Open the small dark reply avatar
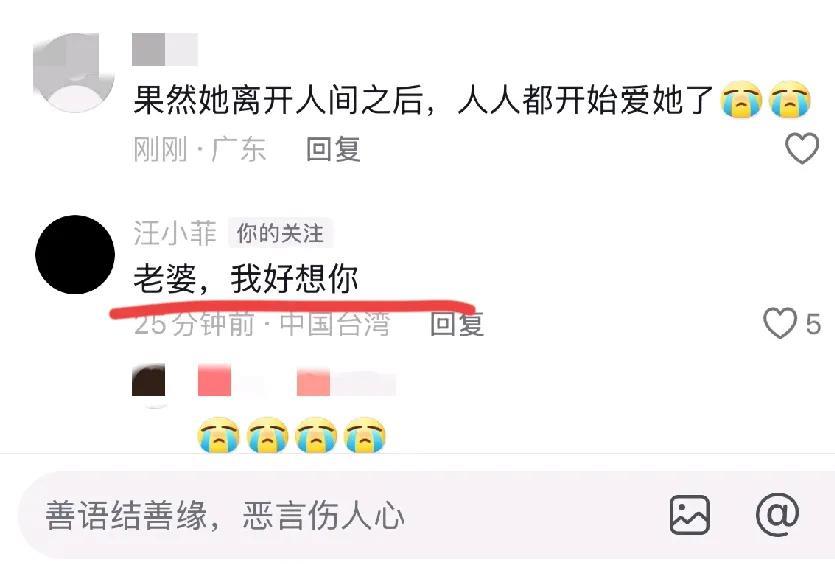 149,380
